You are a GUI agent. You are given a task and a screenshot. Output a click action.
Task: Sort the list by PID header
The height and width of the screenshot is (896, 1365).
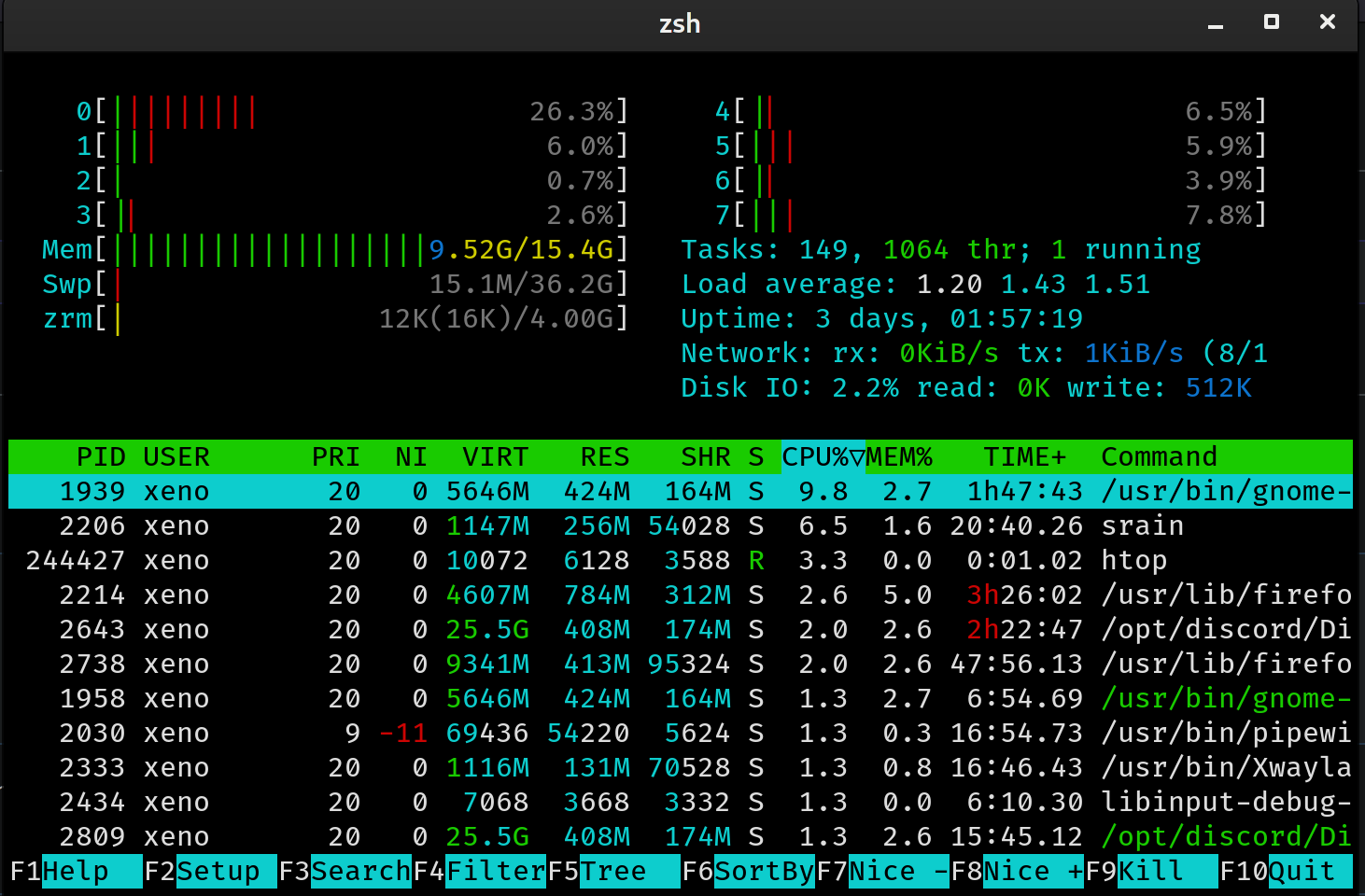coord(100,456)
